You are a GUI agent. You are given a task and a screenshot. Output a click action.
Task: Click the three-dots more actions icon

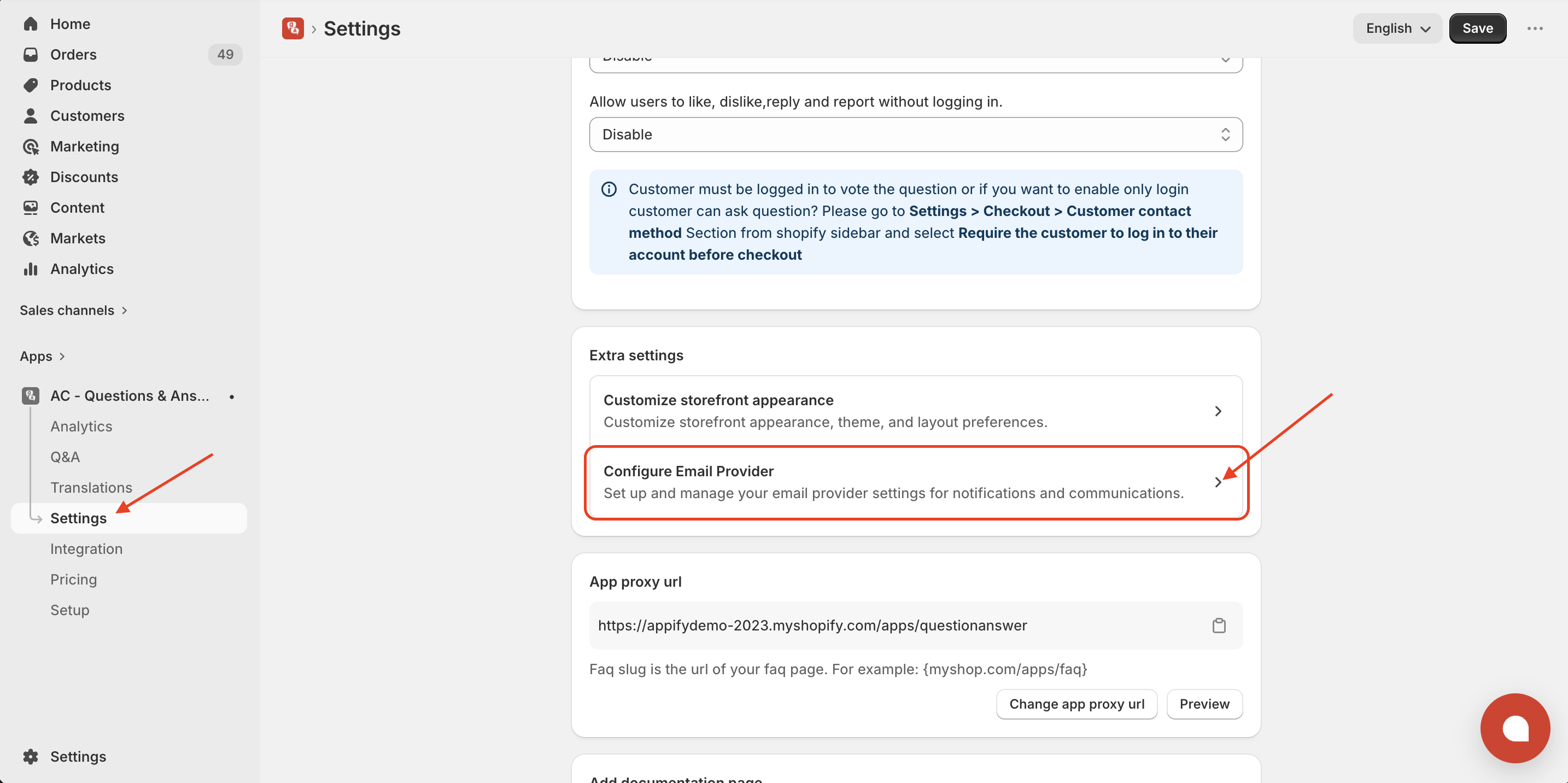(x=1535, y=28)
